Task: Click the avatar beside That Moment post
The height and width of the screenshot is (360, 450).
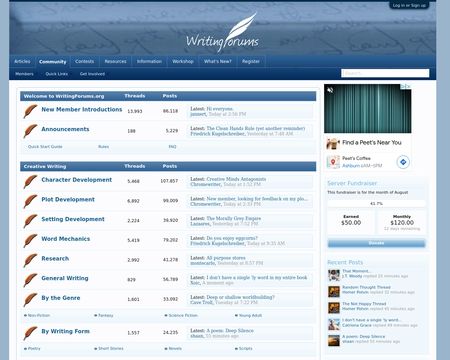Action: tap(334, 275)
